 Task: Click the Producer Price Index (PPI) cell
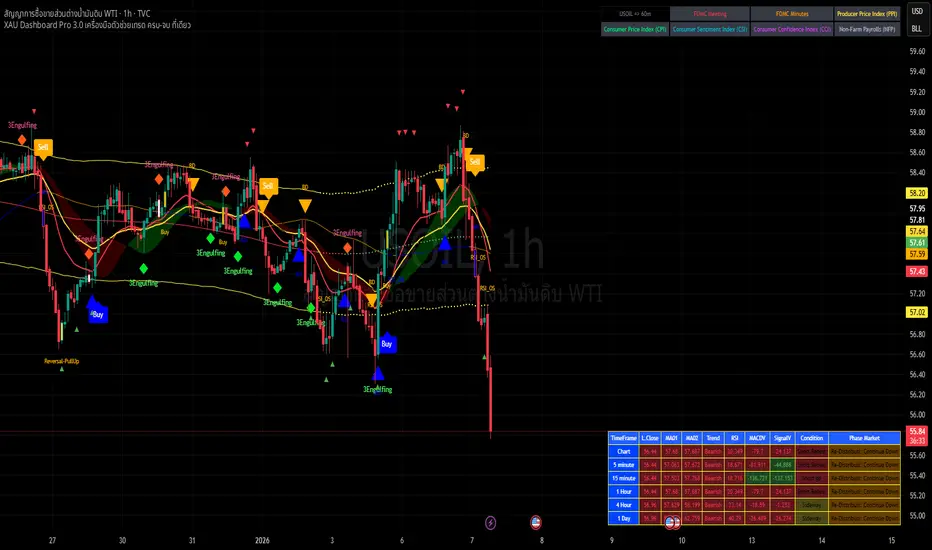tap(867, 14)
